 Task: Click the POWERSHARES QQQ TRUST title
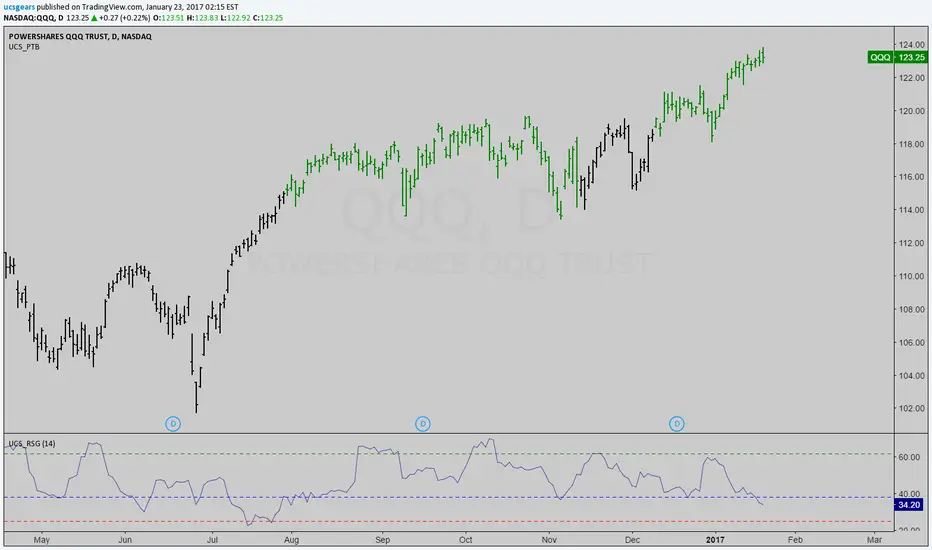[80, 36]
